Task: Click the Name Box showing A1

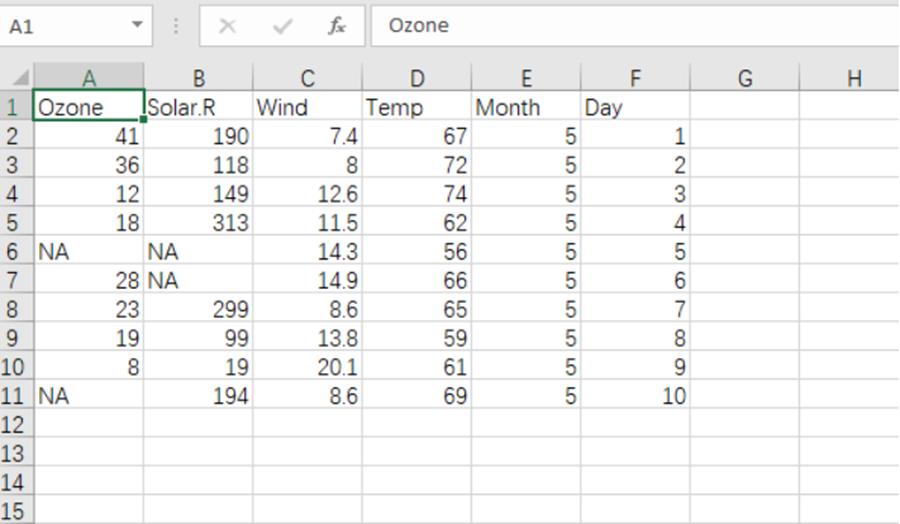Action: pyautogui.click(x=76, y=26)
